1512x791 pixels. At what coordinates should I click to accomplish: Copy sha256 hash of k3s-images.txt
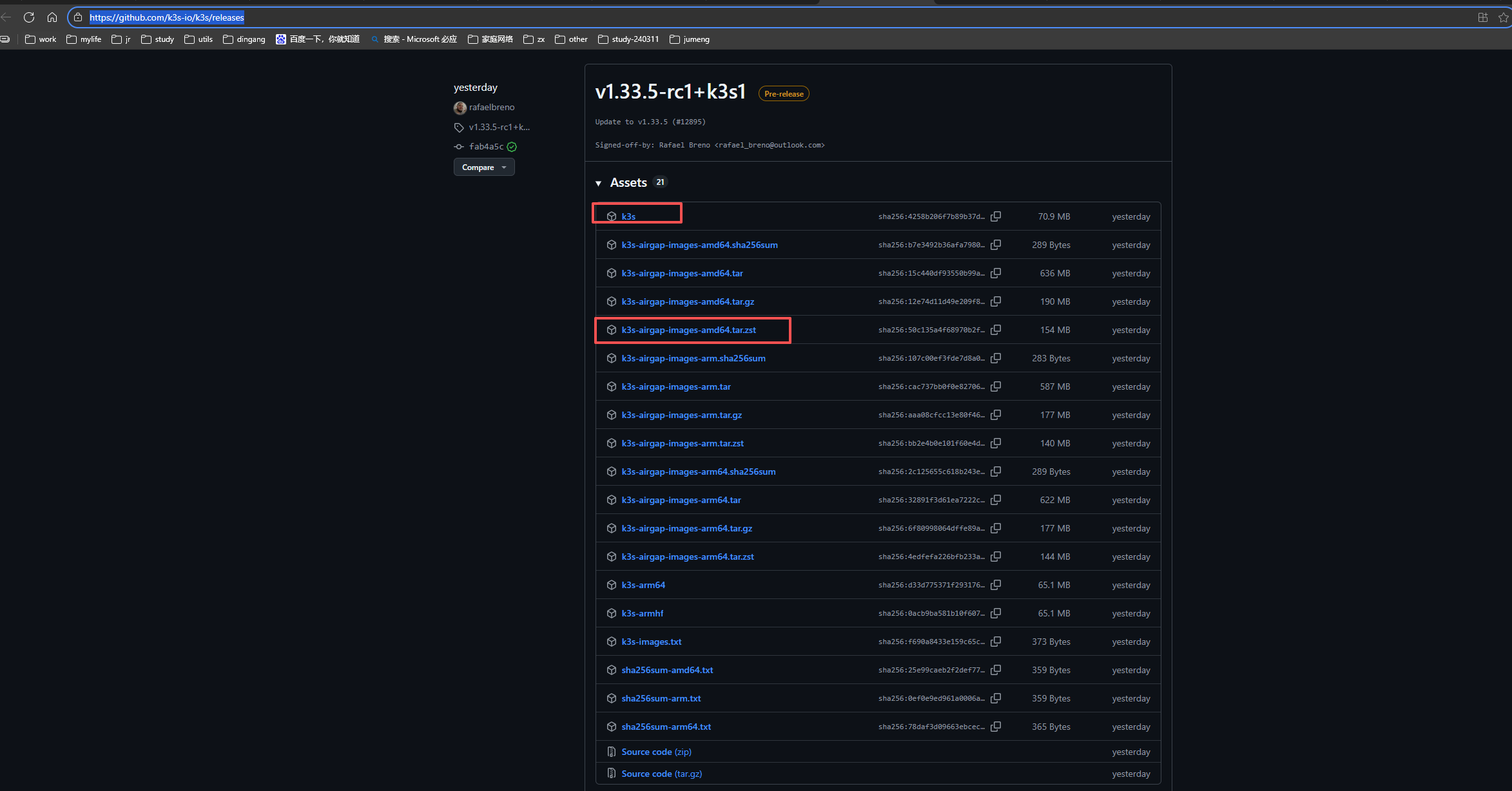point(996,642)
